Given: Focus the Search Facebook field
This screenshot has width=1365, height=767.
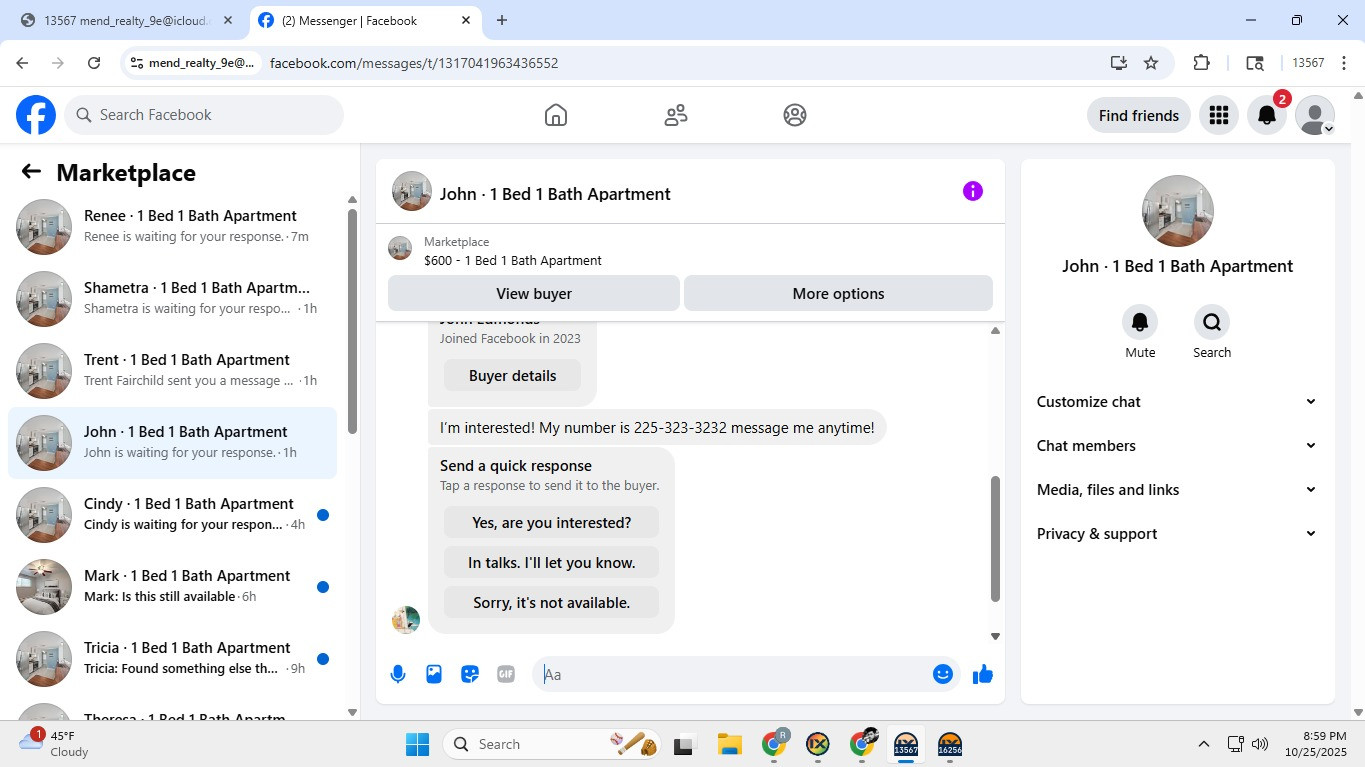Looking at the screenshot, I should pyautogui.click(x=204, y=115).
